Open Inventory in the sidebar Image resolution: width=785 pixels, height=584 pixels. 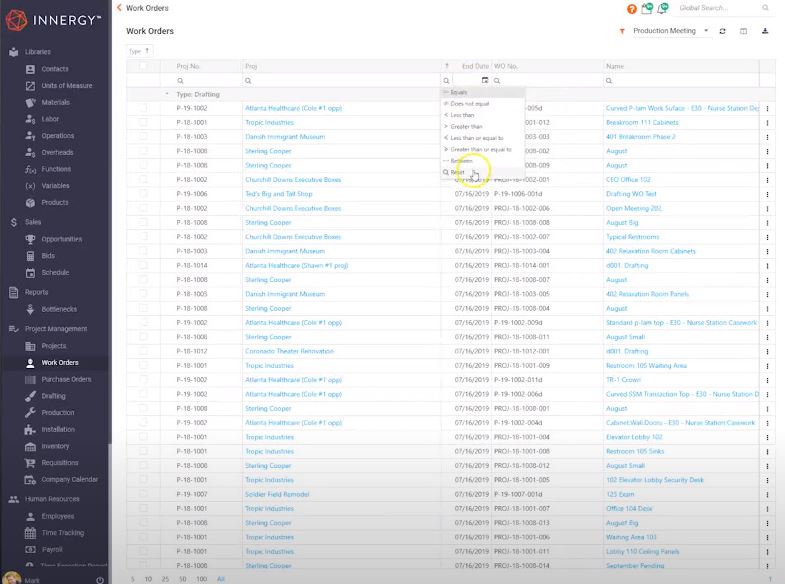[x=55, y=446]
